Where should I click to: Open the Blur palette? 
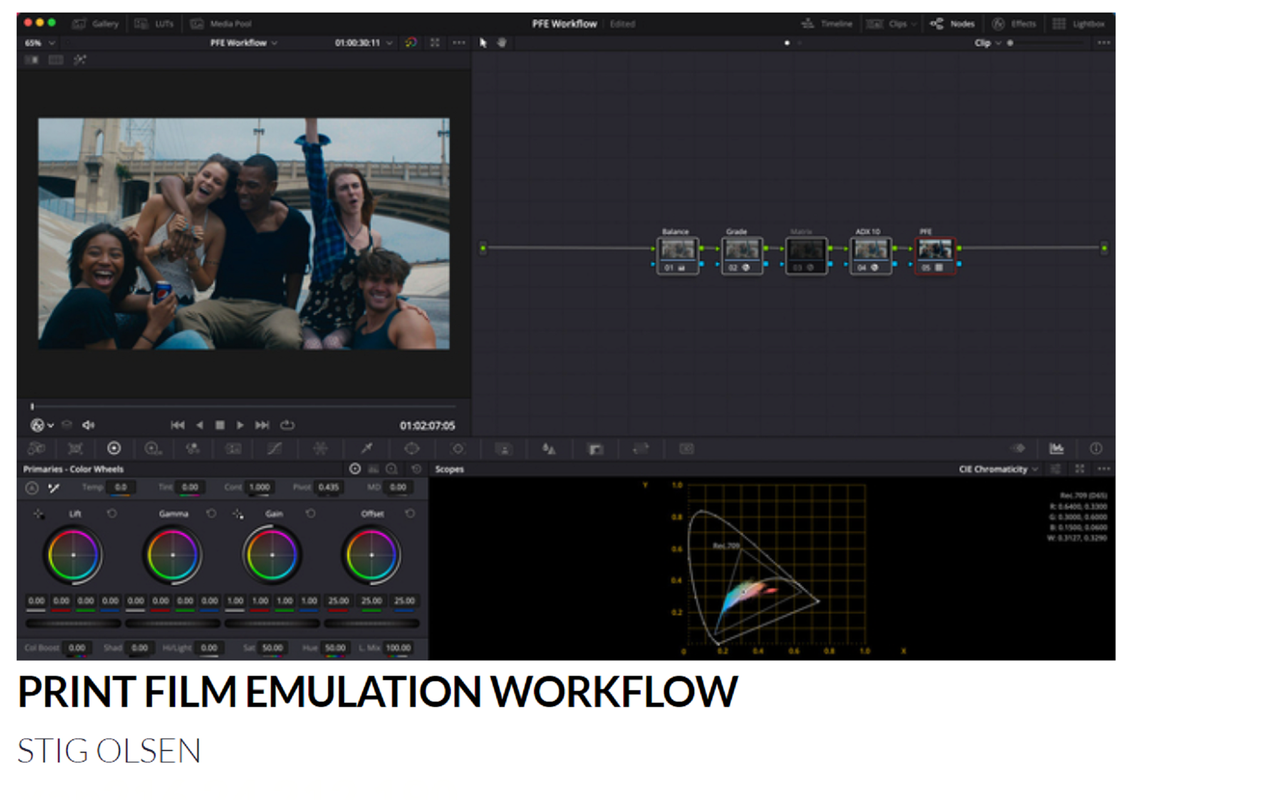pos(549,449)
